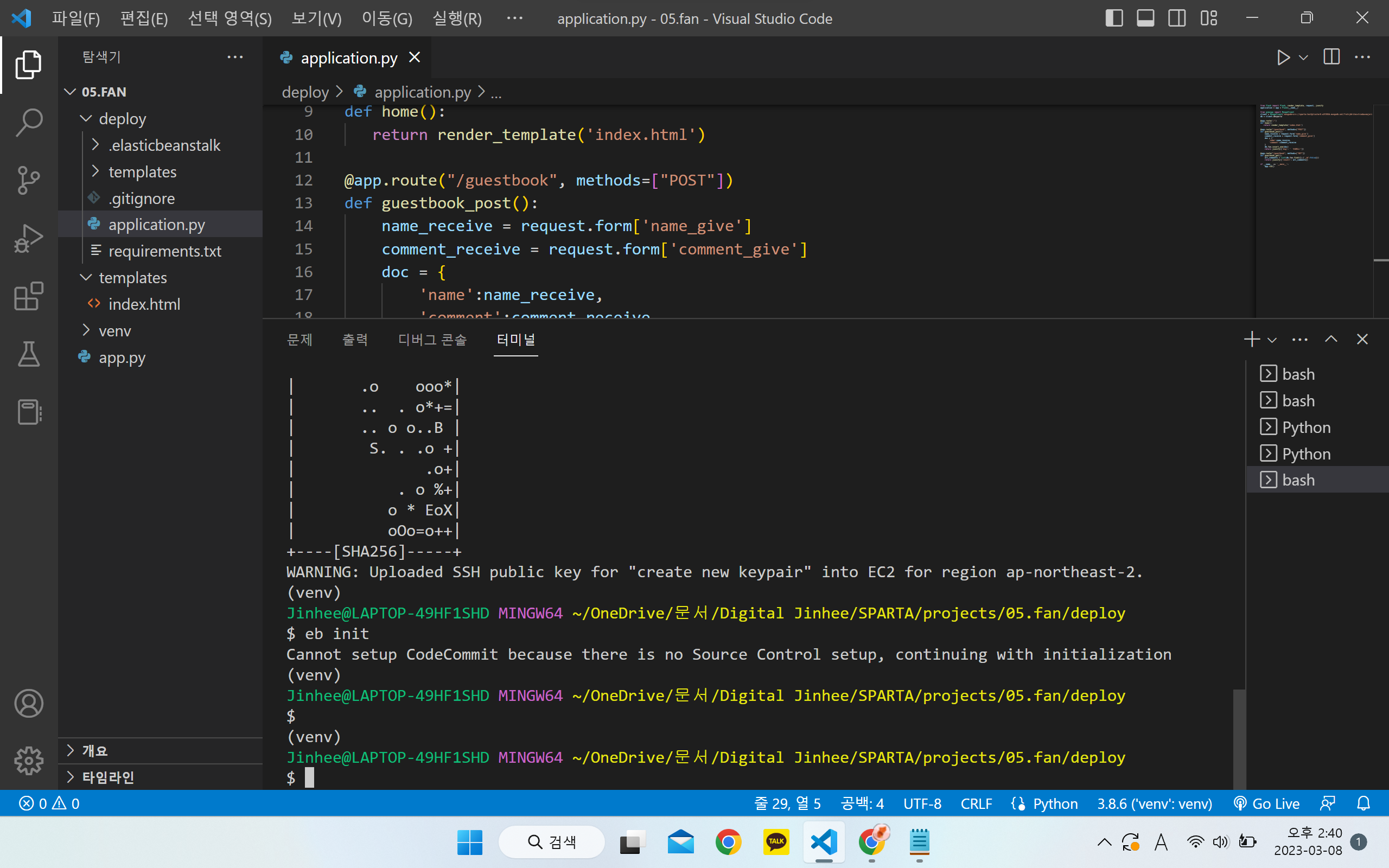The width and height of the screenshot is (1389, 868).
Task: Open the Manage gear icon
Action: tap(29, 761)
